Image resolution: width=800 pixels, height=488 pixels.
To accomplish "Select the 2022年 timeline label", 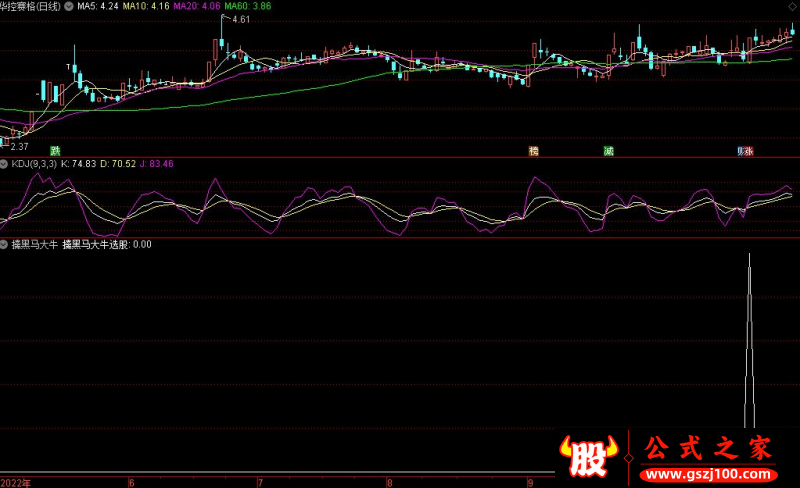I will 16,481.
